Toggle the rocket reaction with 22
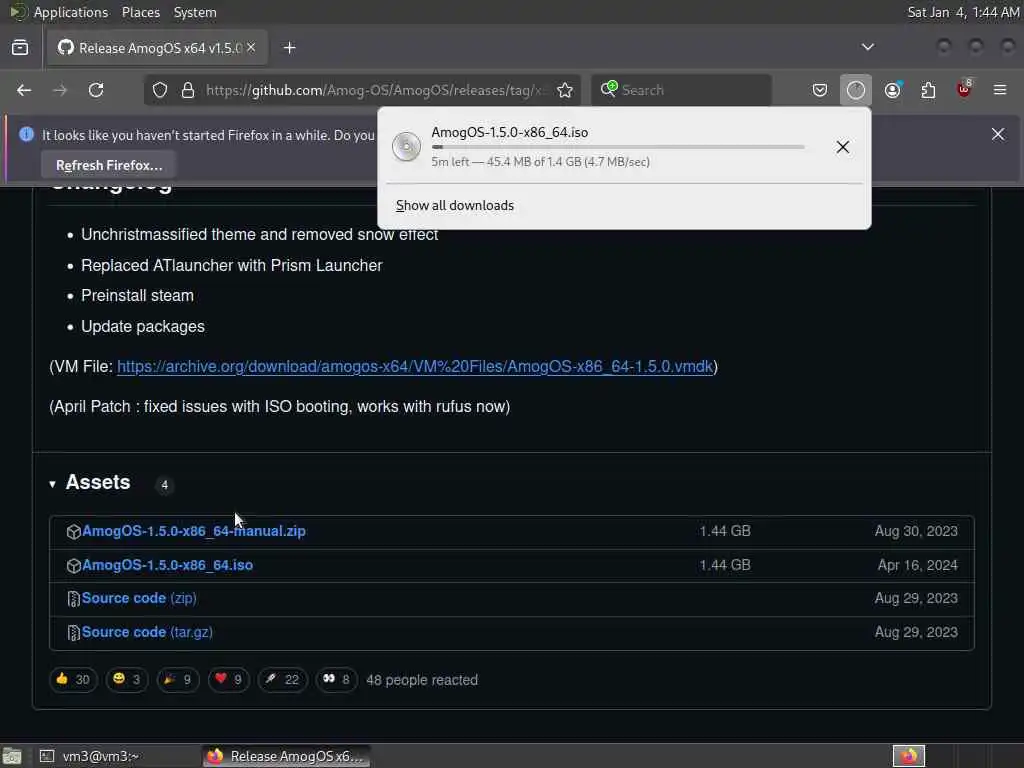The image size is (1024, 768). coord(282,679)
